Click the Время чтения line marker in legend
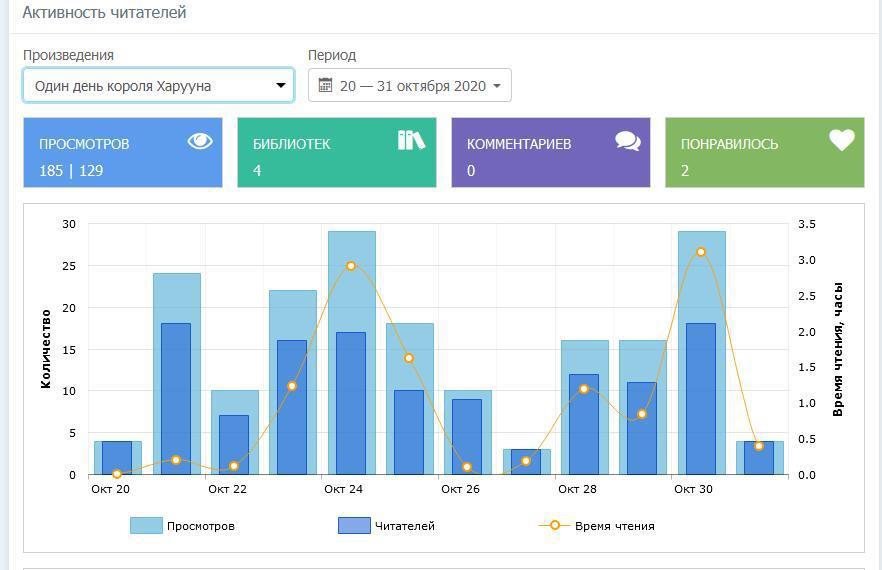882x570 pixels. [x=555, y=525]
